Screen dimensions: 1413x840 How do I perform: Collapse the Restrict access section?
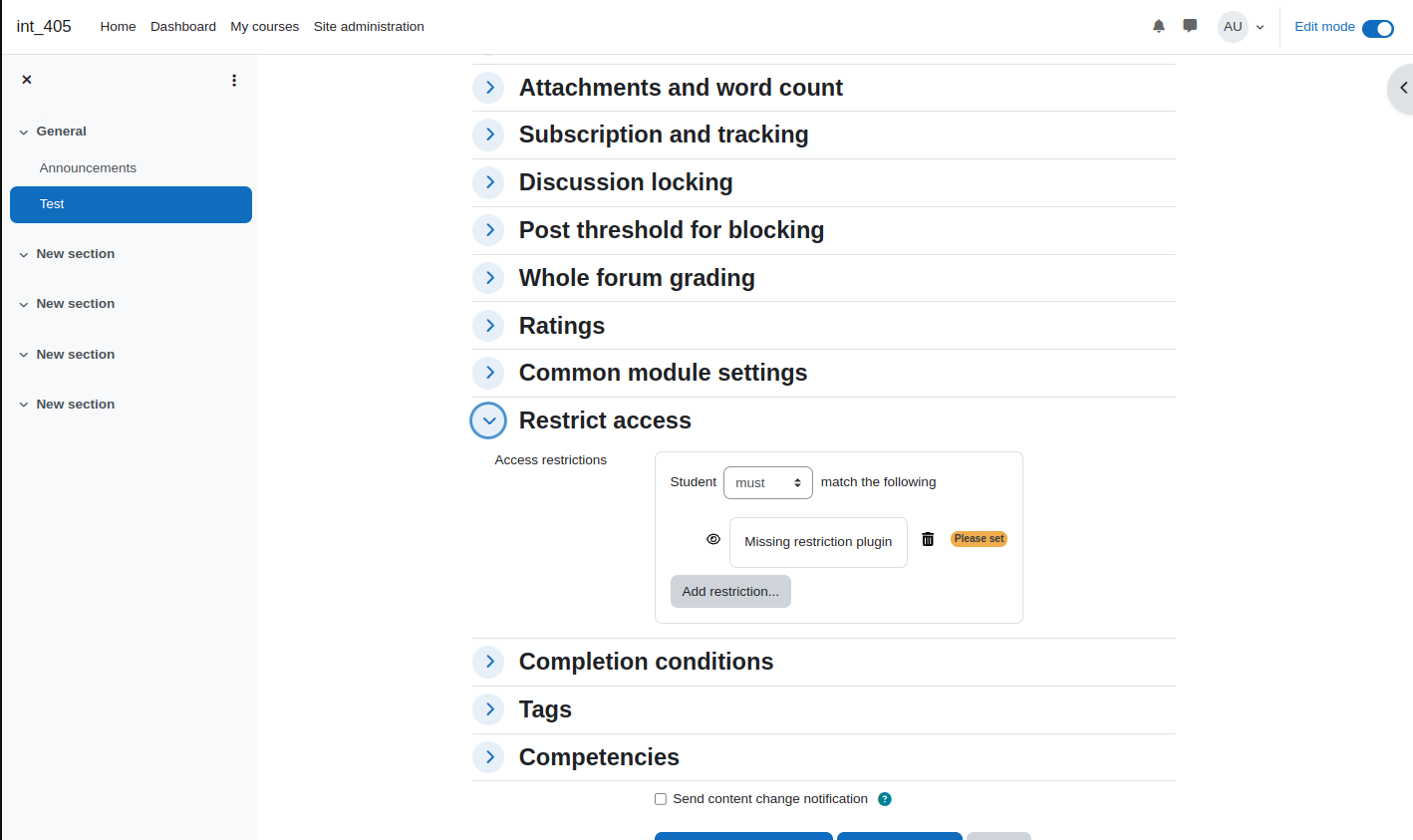click(x=488, y=420)
